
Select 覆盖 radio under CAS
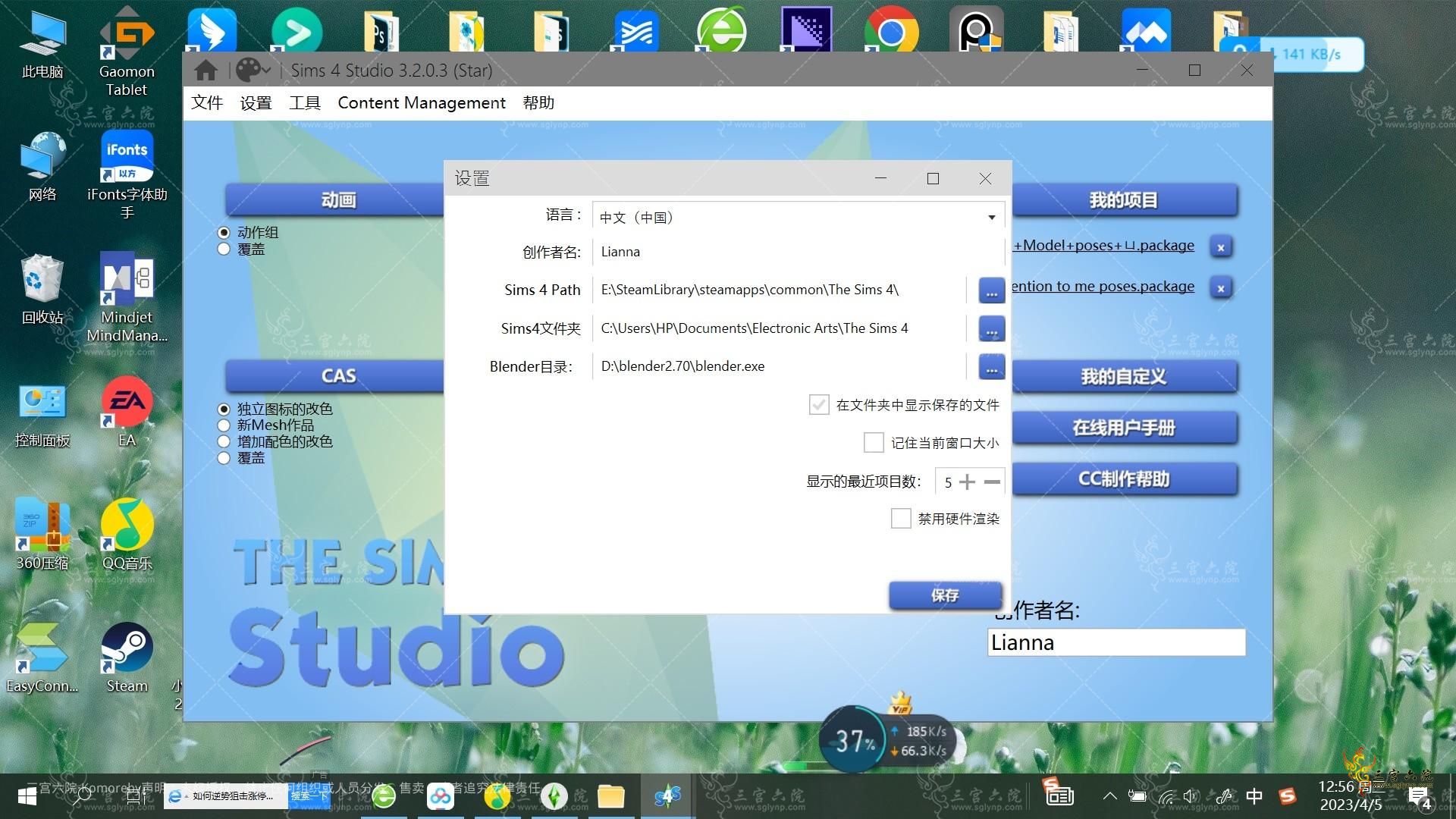224,458
